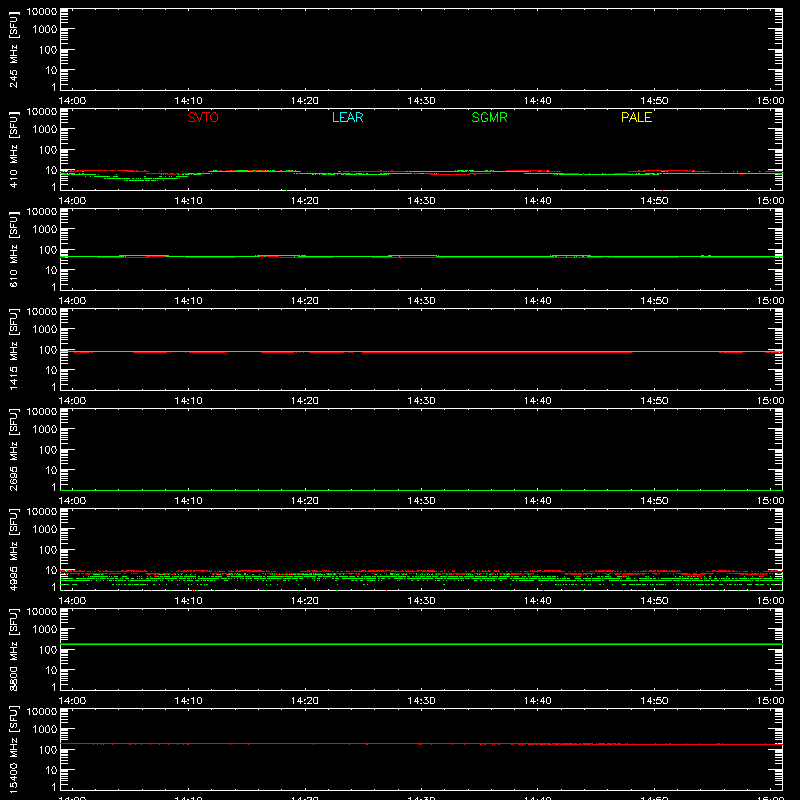Screen dimensions: 800x800
Task: Click the red SVTO legend label
Action: pyautogui.click(x=203, y=117)
